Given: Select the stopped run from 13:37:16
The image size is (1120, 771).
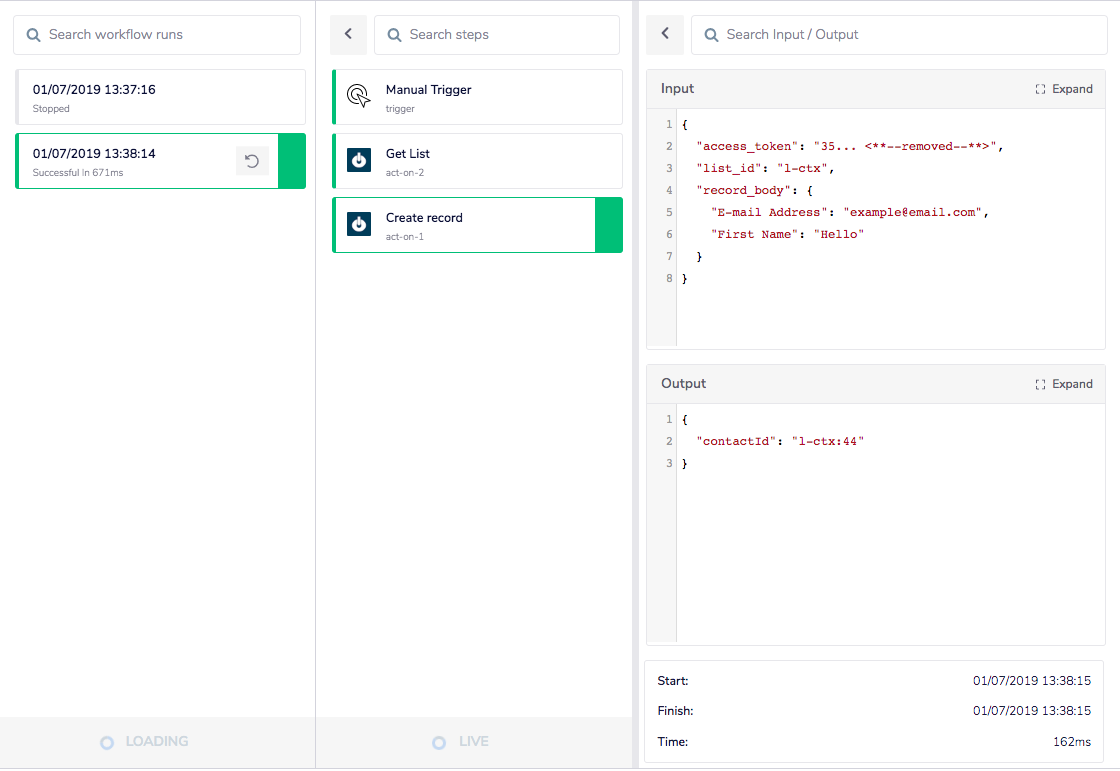Looking at the screenshot, I should click(160, 97).
